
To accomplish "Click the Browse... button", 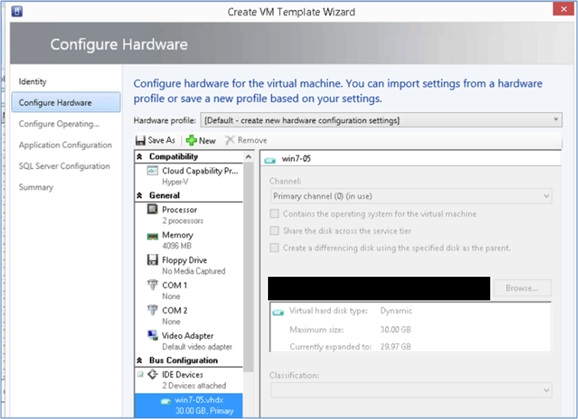I will (x=522, y=288).
